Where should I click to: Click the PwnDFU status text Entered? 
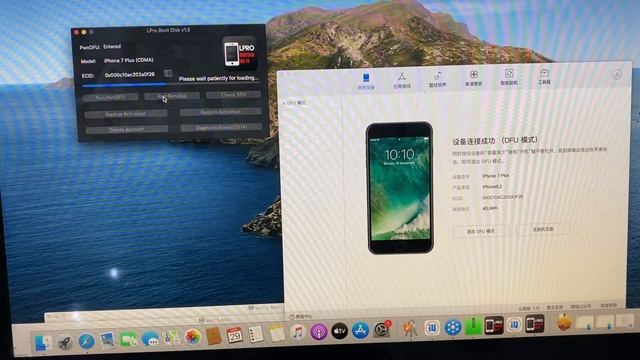point(112,47)
